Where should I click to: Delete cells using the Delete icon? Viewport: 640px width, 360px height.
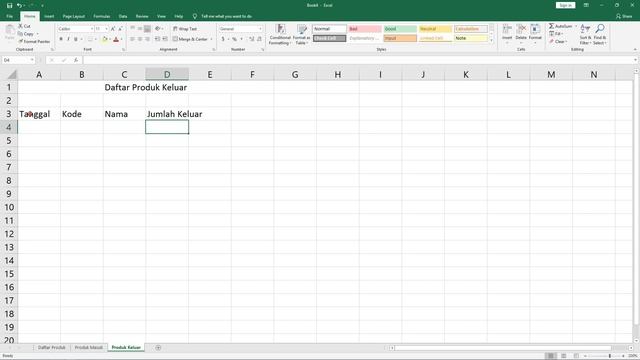tap(521, 33)
